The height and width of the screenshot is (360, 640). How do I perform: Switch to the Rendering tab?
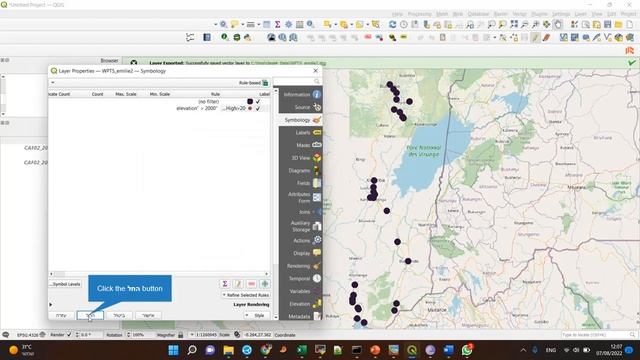[x=301, y=266]
